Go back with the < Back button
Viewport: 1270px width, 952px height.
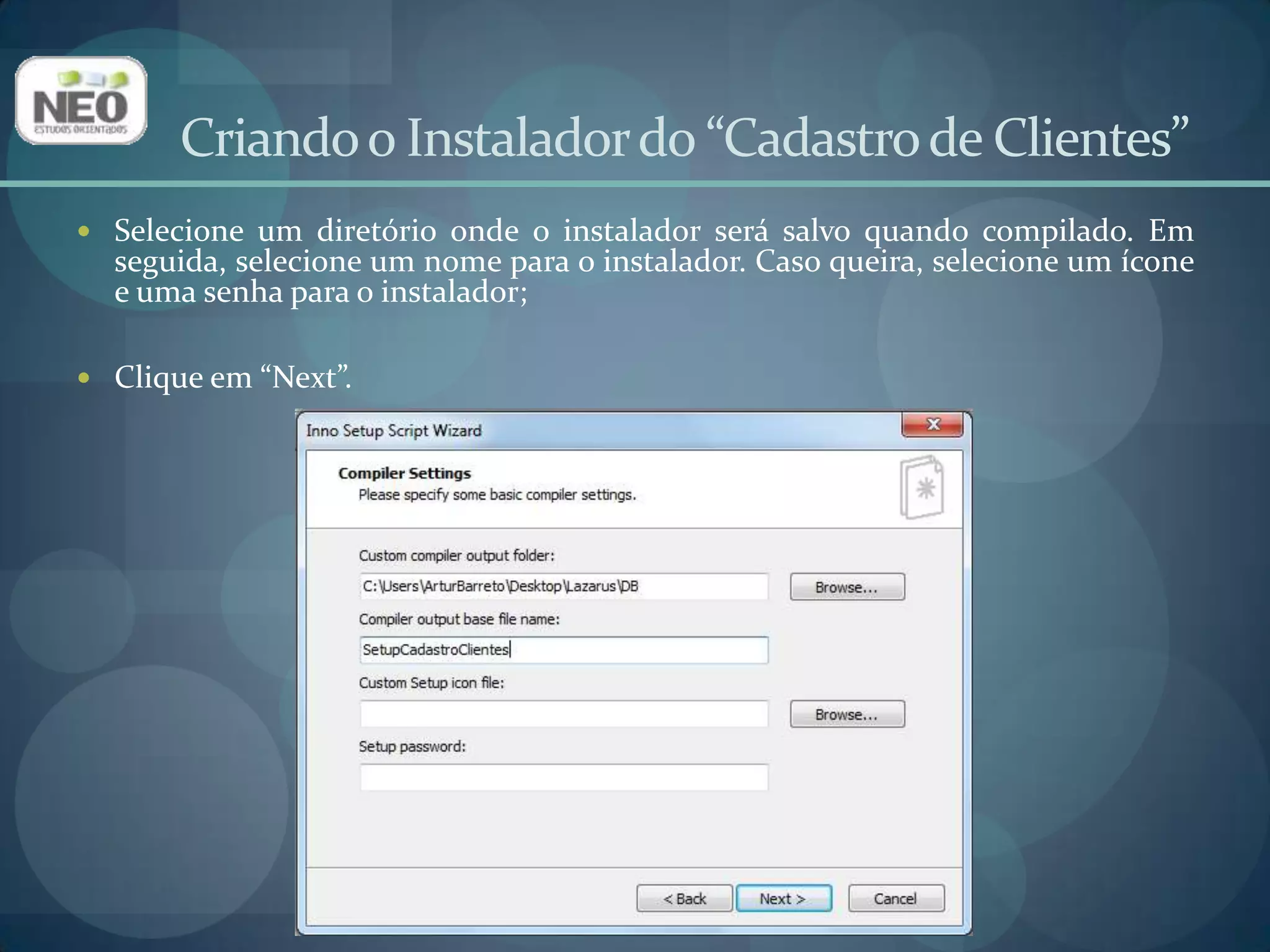[685, 898]
